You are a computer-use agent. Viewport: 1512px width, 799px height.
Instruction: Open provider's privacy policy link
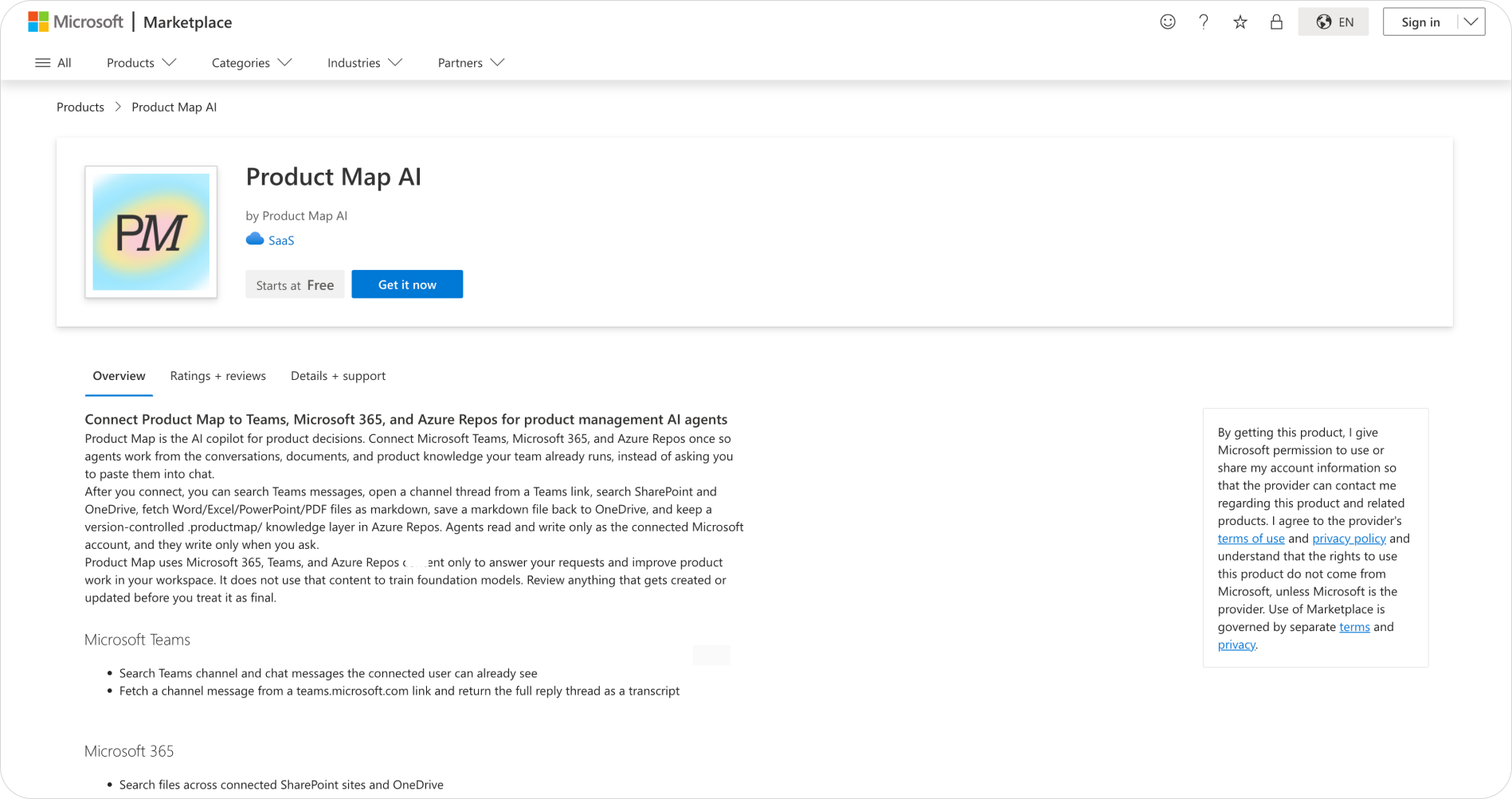[x=1349, y=539]
